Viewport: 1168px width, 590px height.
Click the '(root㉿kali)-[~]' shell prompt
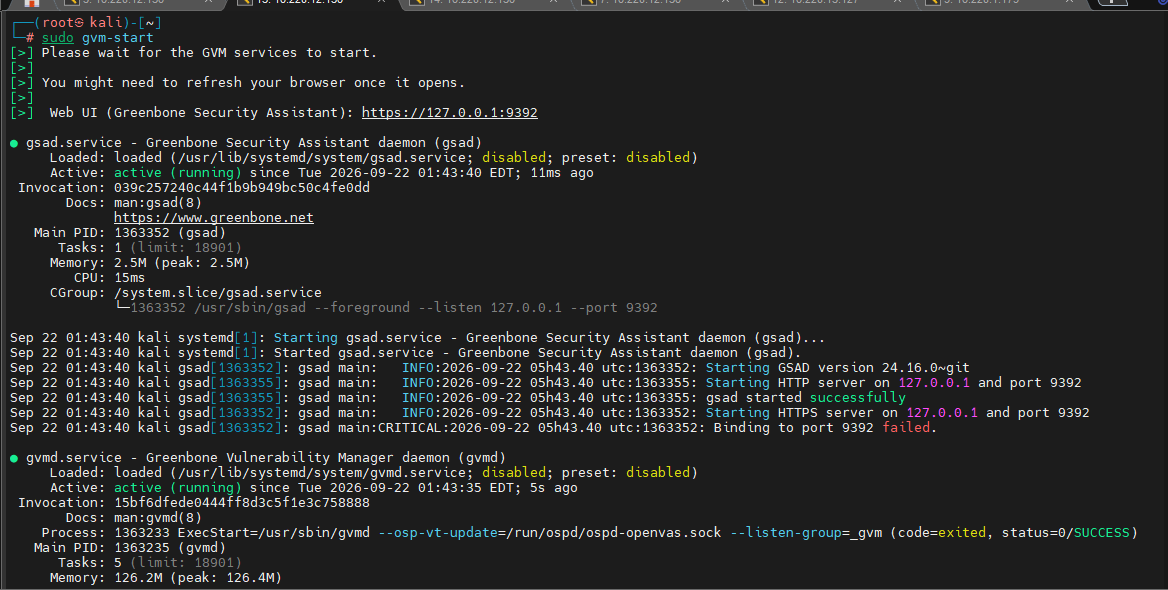coord(98,22)
